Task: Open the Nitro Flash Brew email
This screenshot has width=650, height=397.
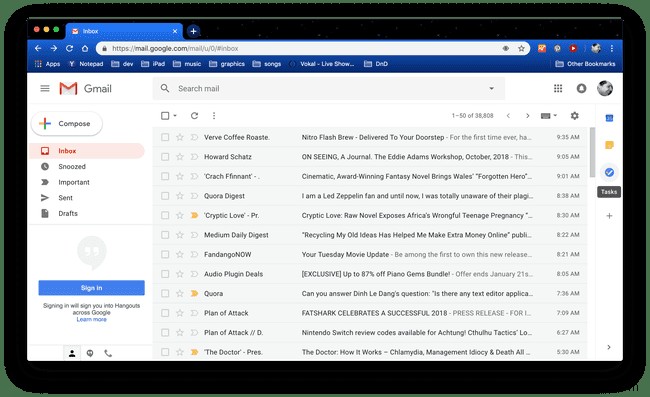Action: pyautogui.click(x=370, y=137)
